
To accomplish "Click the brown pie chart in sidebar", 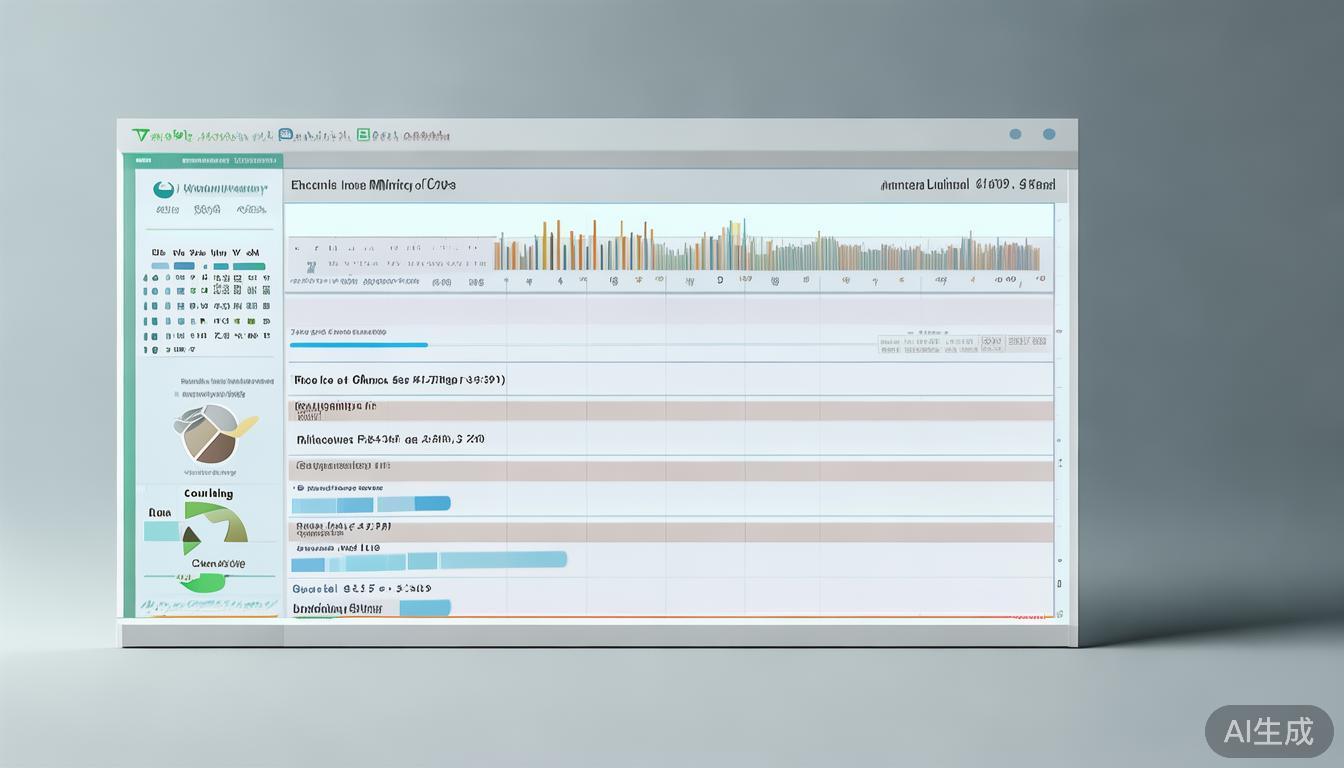I will (210, 433).
